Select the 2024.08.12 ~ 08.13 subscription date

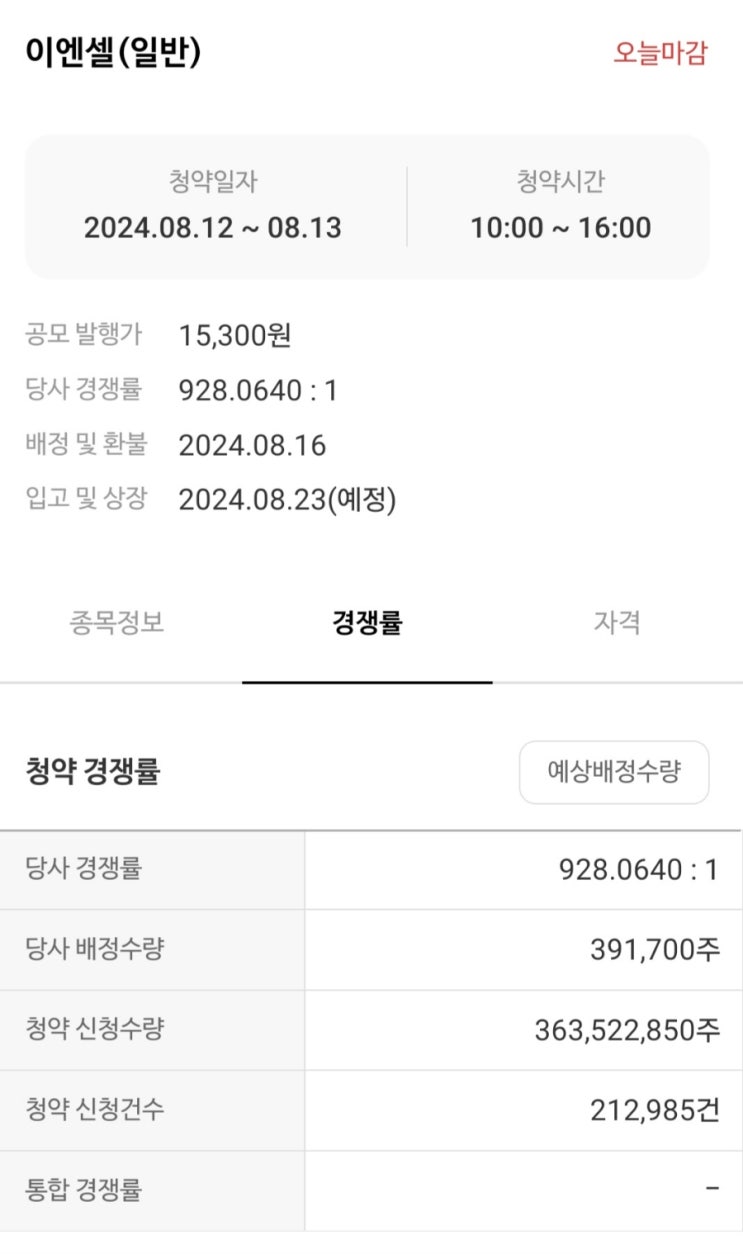213,228
